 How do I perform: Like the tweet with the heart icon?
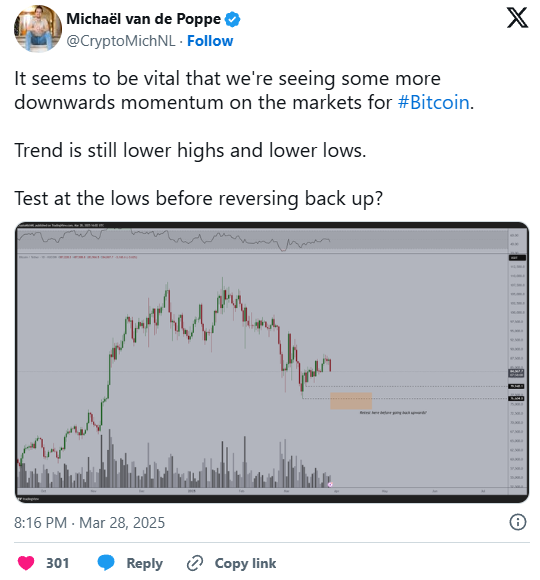[26, 563]
